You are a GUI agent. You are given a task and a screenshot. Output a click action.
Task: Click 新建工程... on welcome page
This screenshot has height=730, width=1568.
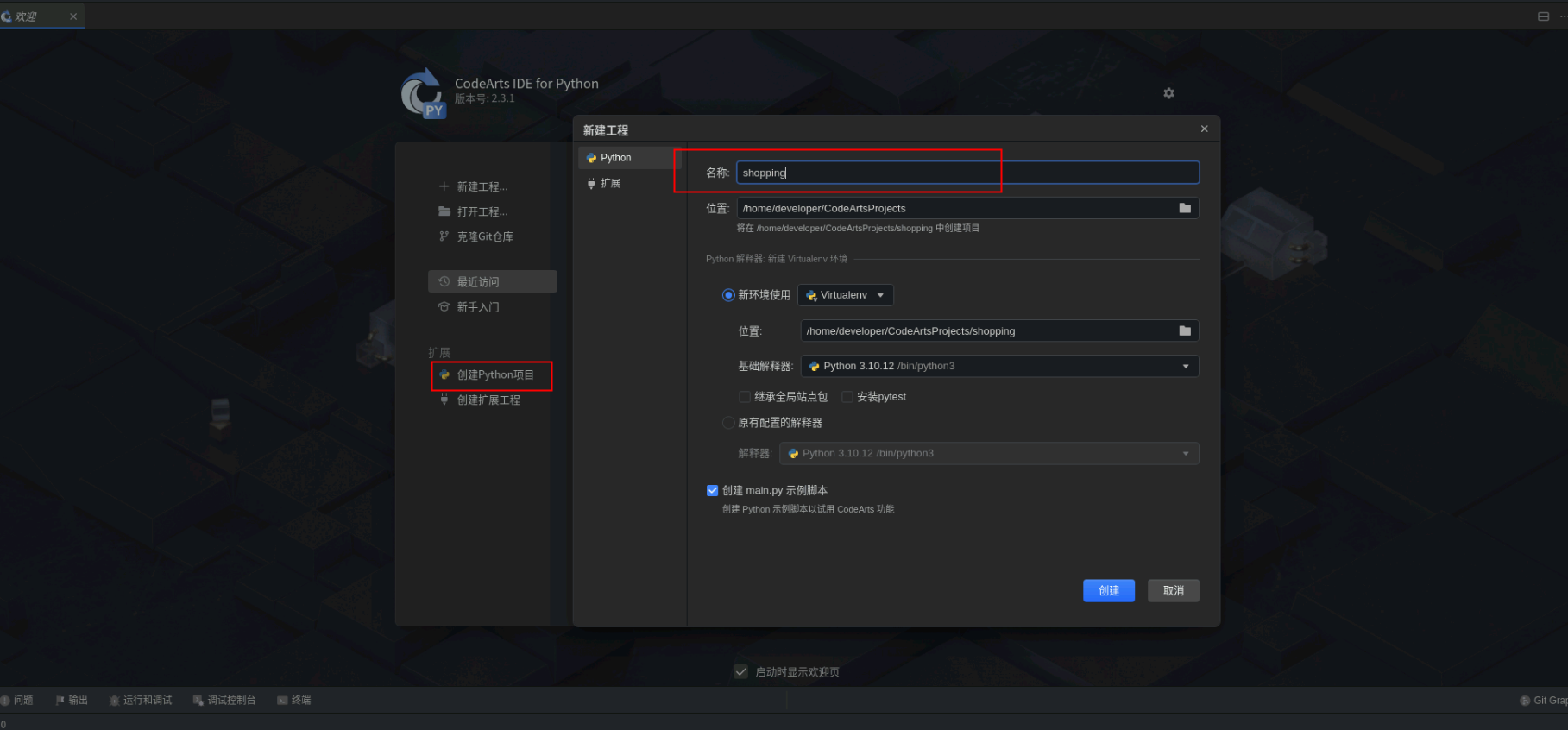(x=474, y=186)
